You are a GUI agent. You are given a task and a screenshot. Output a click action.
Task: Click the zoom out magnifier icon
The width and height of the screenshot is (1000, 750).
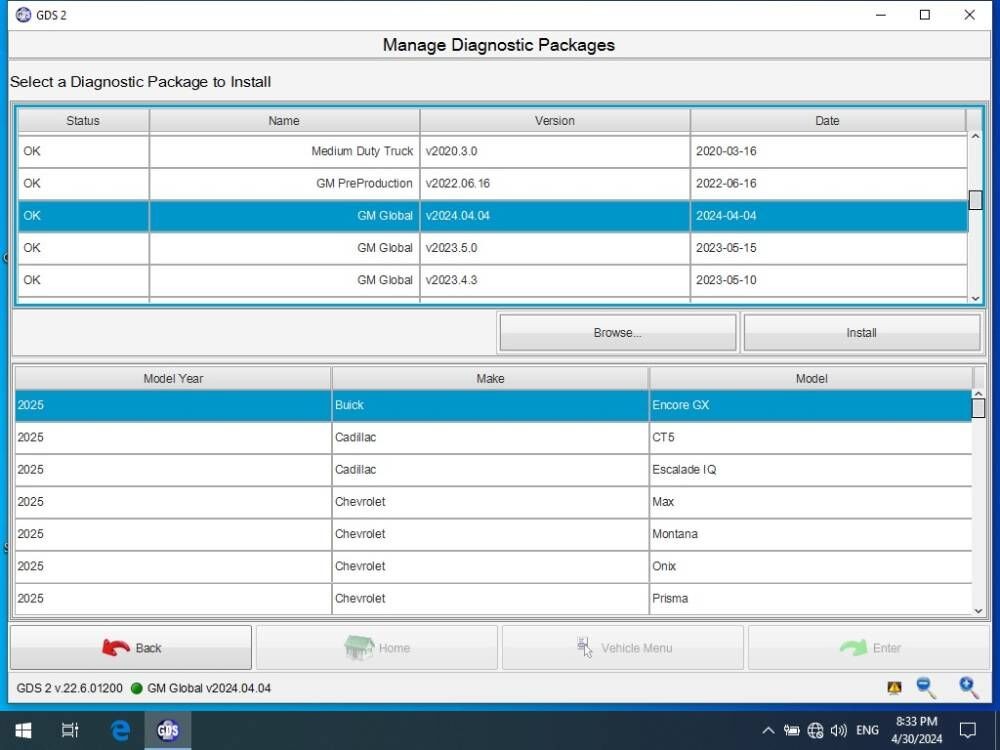[x=925, y=688]
